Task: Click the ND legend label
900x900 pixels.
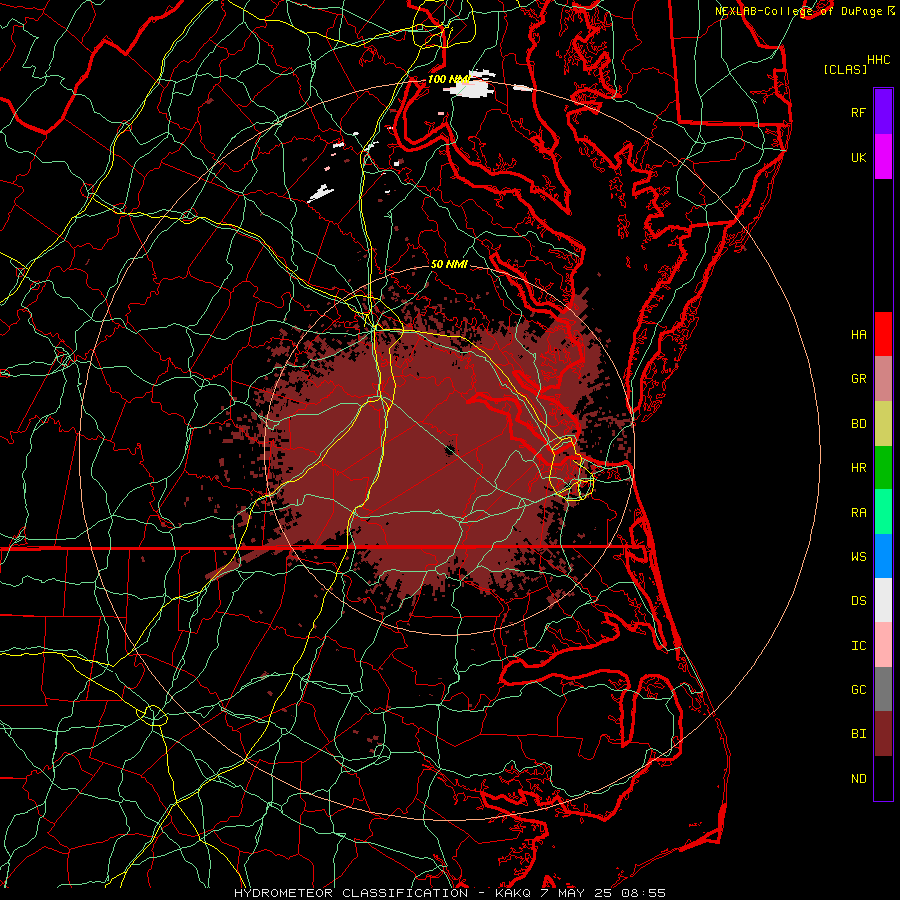Action: tap(858, 779)
